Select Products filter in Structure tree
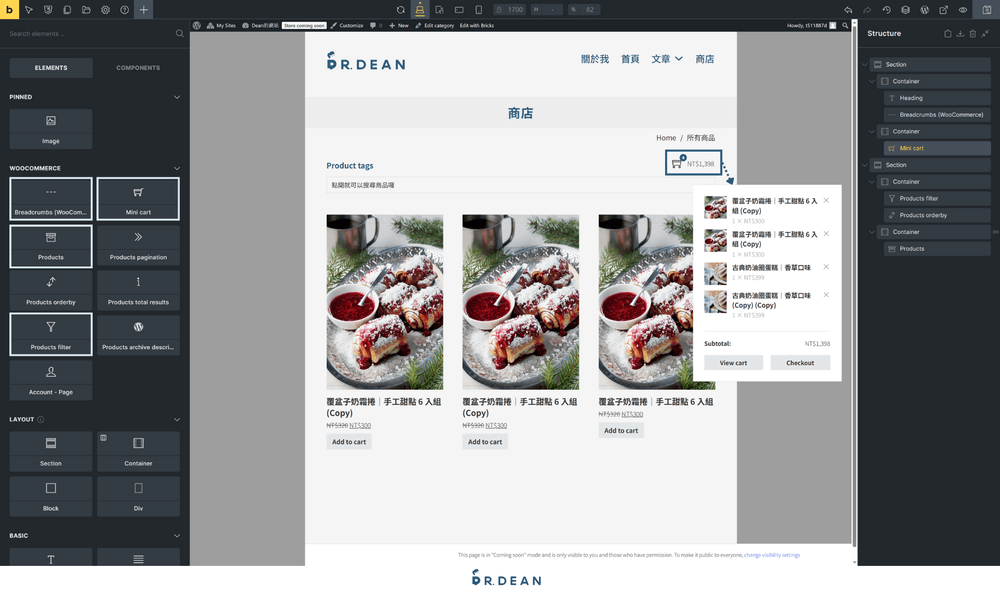1000x593 pixels. [918, 198]
